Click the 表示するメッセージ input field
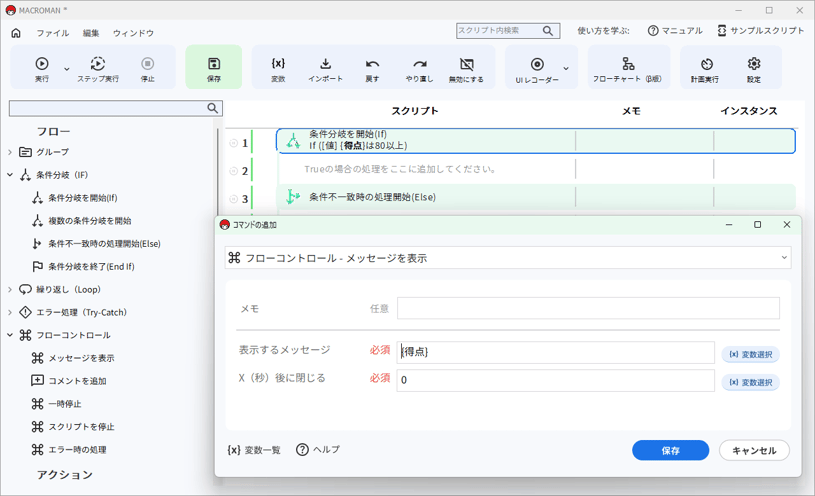 click(555, 352)
